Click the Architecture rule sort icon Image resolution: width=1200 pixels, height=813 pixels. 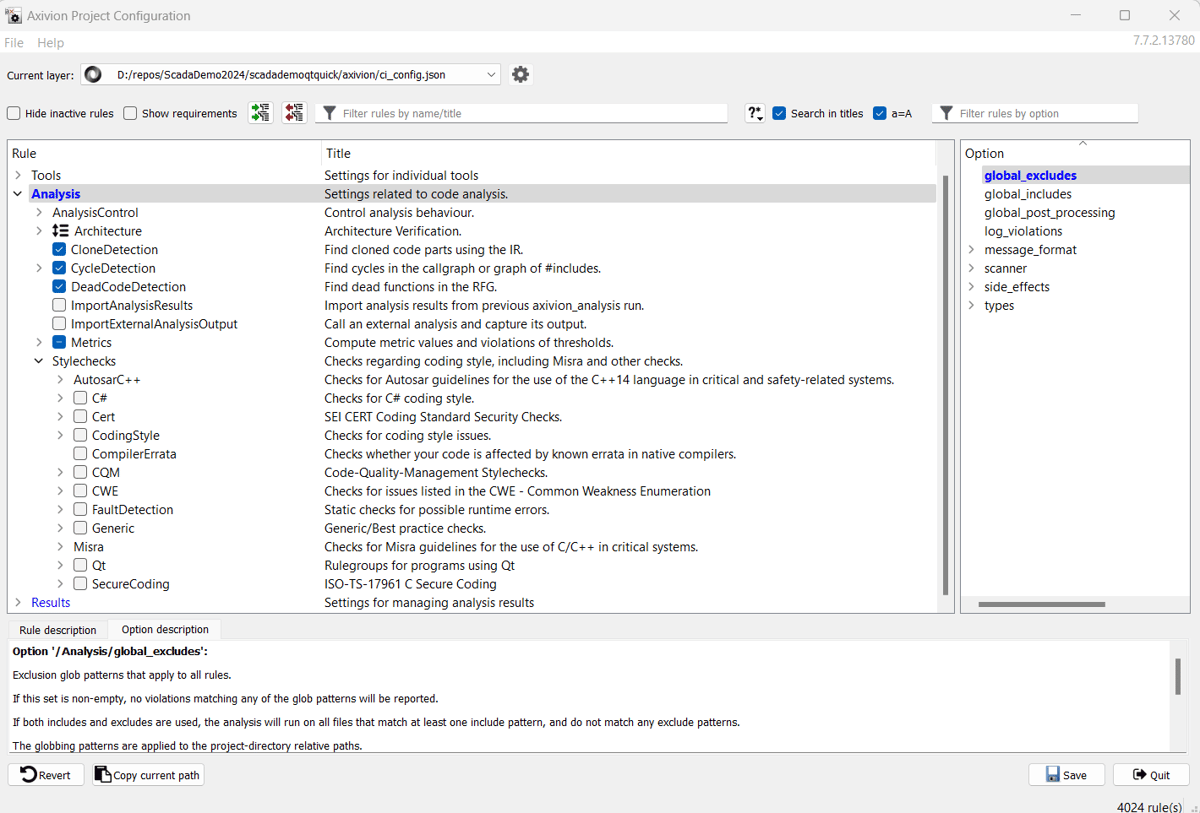point(60,231)
